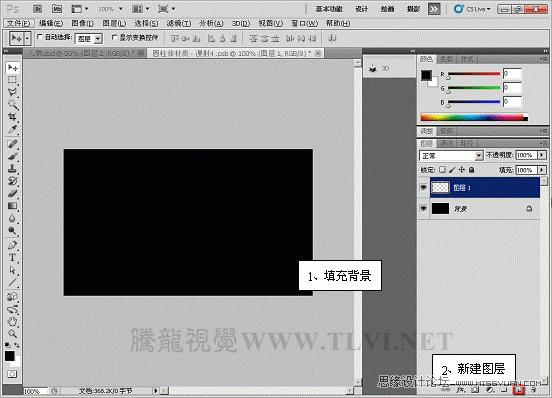This screenshot has height=398, width=552.
Task: Select the Path Selection tool
Action: coord(13,270)
